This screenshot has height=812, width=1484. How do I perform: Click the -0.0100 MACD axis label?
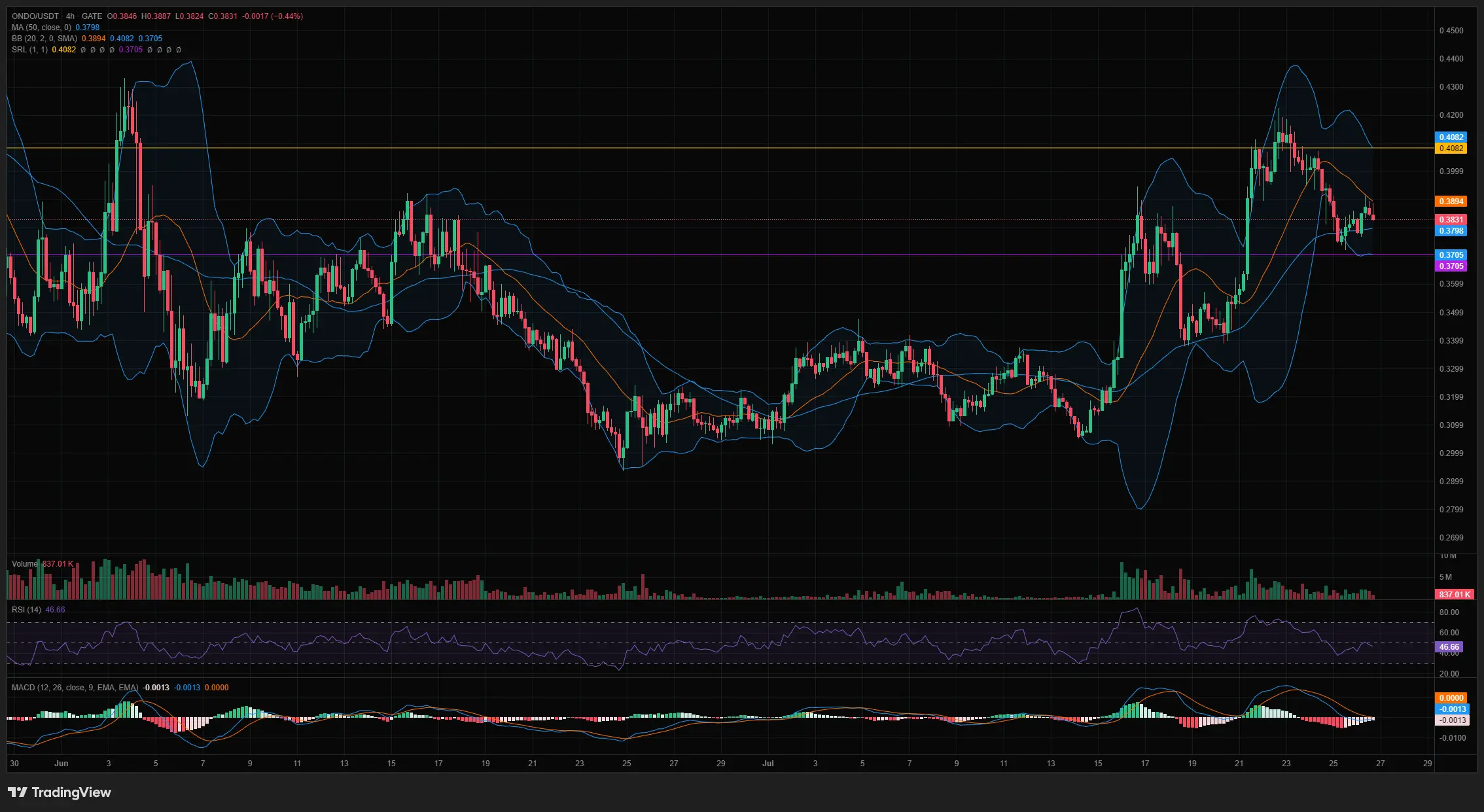click(x=1452, y=738)
